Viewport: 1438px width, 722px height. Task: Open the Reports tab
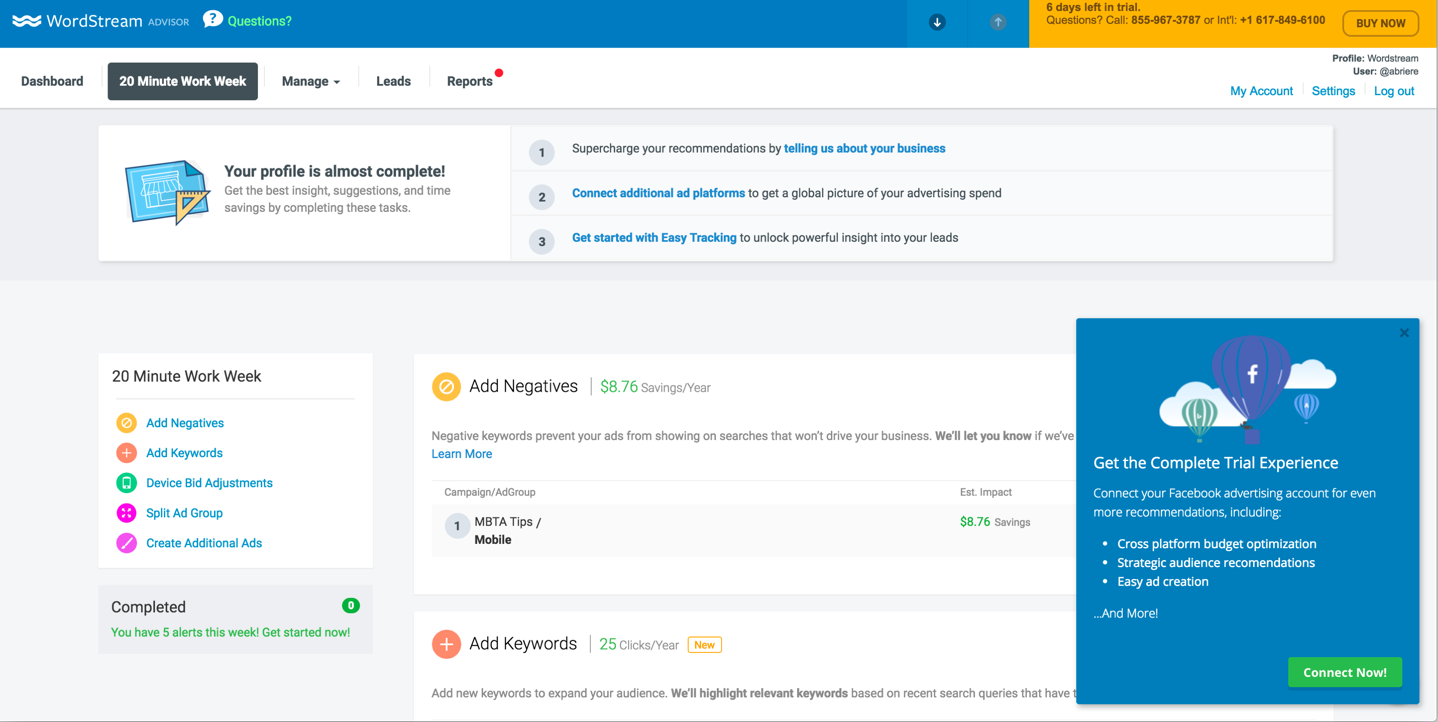(470, 81)
